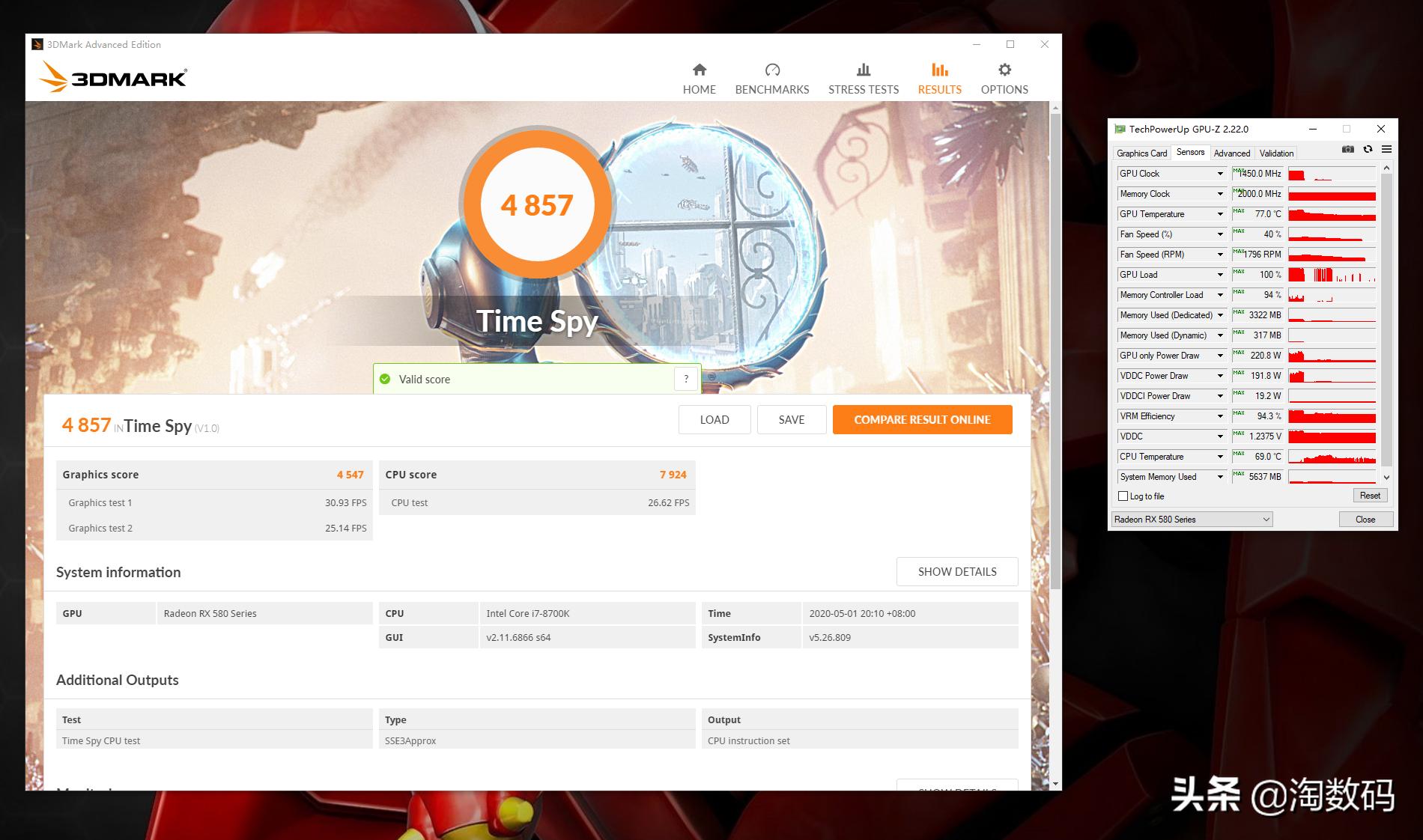This screenshot has width=1423, height=840.
Task: Click the GPU-Z sensors scrollbar down arrow
Action: coord(1386,477)
